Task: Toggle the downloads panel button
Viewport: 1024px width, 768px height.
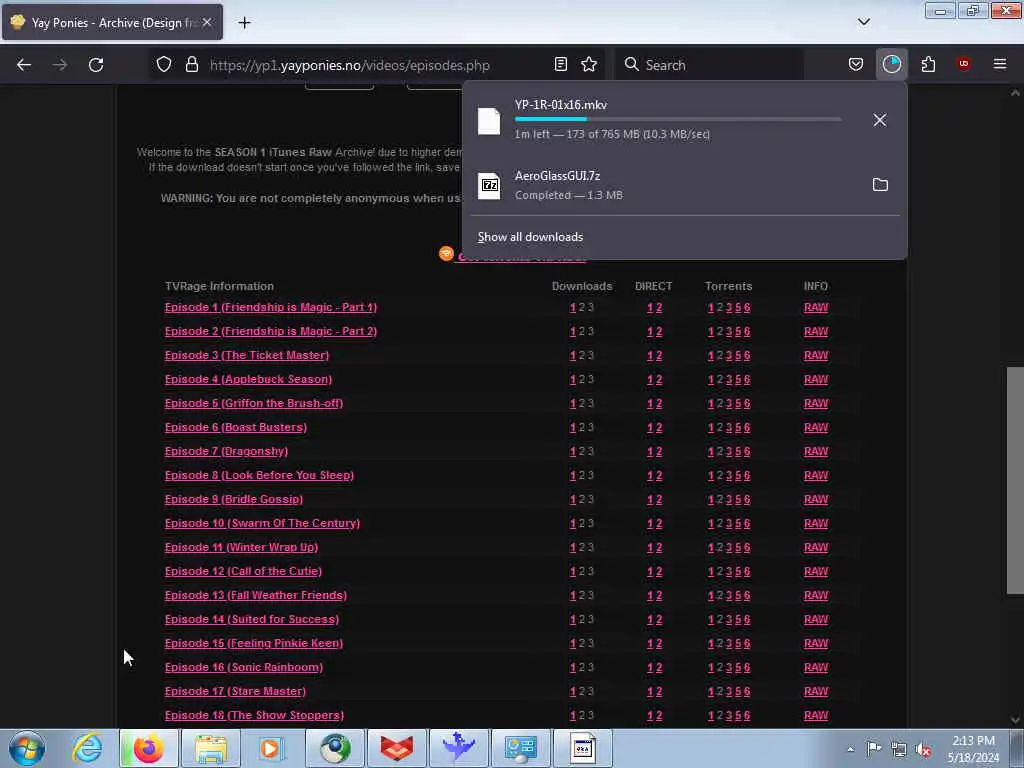Action: click(x=891, y=64)
